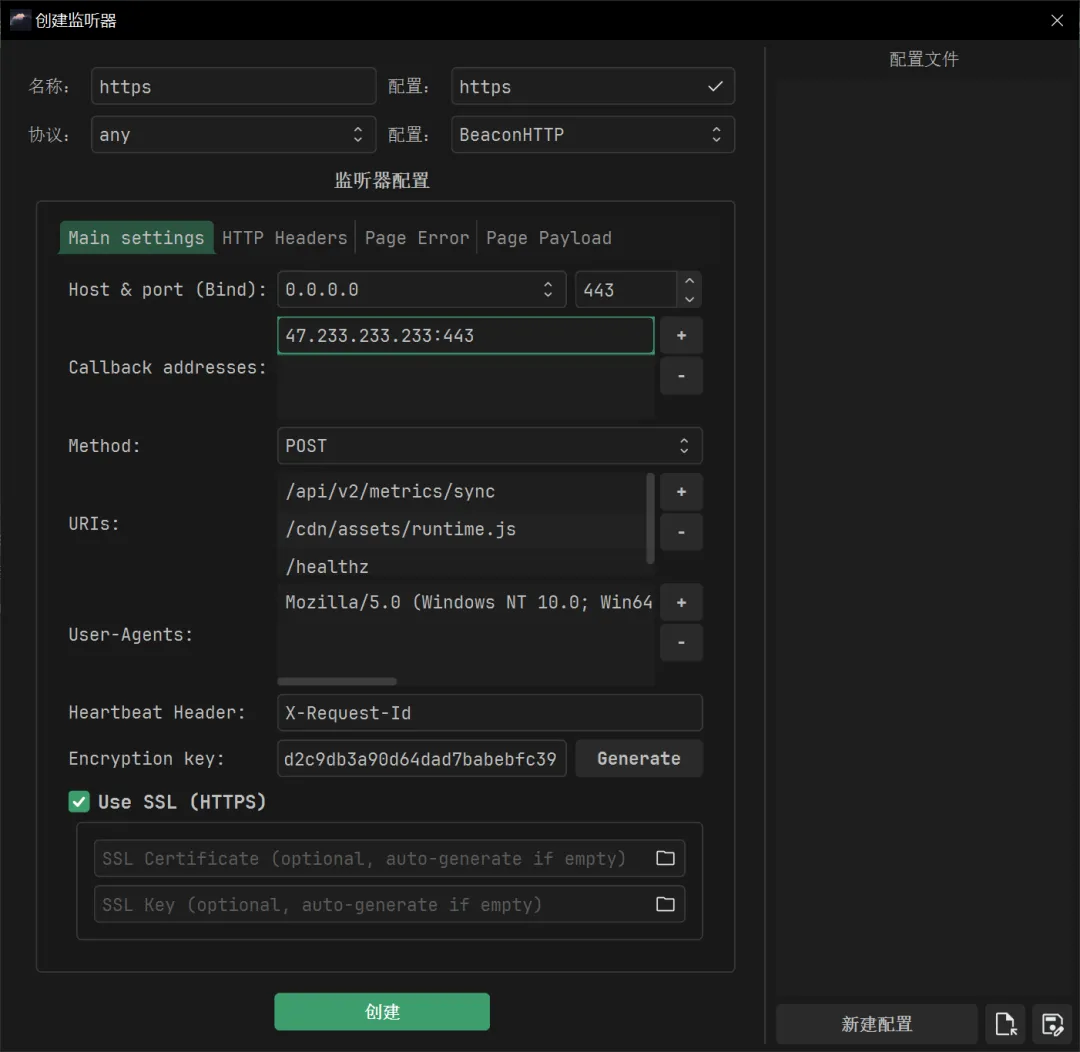Click the User-Agents horizontal scrollbar

337,681
